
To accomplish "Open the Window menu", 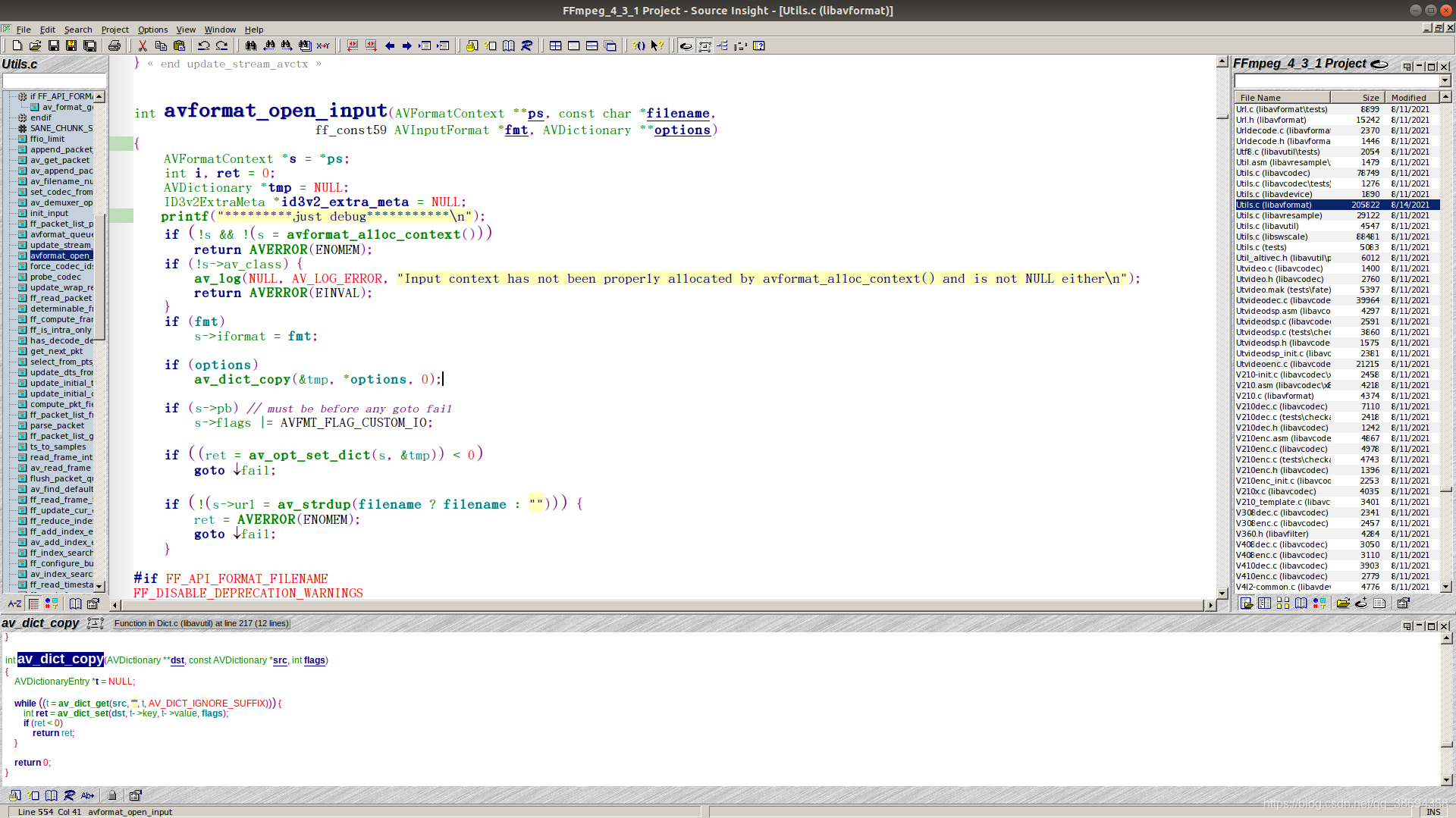I will coord(220,30).
